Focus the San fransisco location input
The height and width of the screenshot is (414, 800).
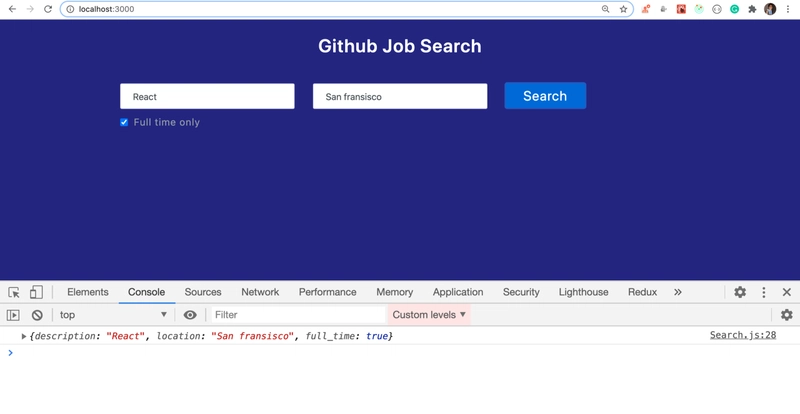tap(399, 96)
